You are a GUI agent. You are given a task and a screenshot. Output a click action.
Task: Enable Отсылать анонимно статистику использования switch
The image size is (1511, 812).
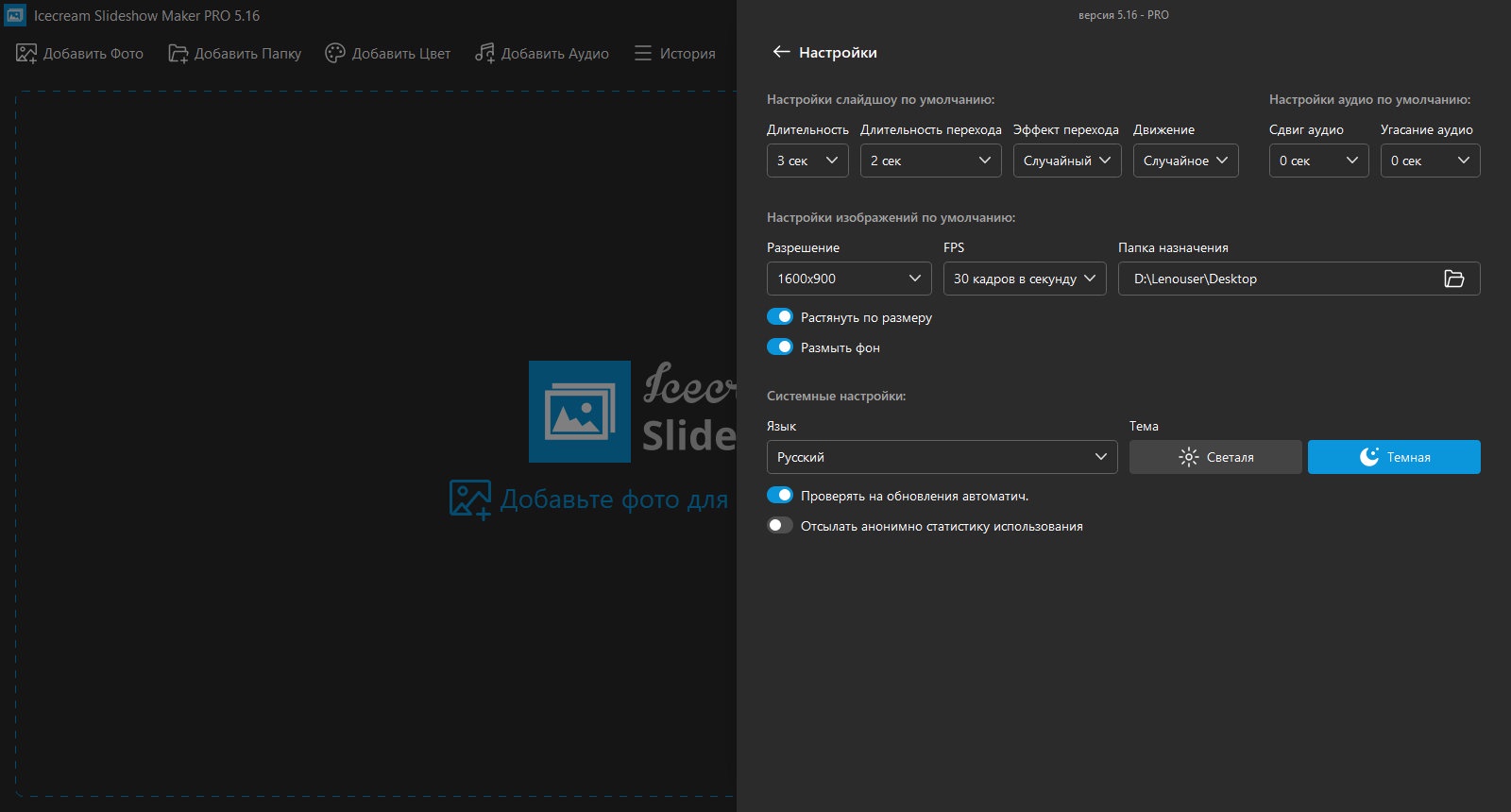point(780,525)
